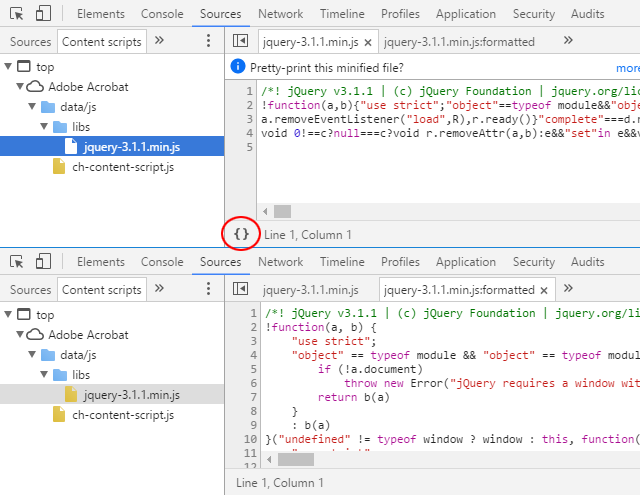Click 'Line 1, Column 1' status in upper panel
The image size is (640, 495).
(308, 235)
